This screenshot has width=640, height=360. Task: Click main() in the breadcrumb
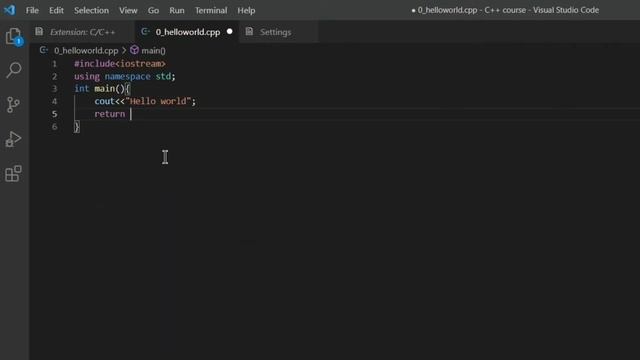[153, 51]
